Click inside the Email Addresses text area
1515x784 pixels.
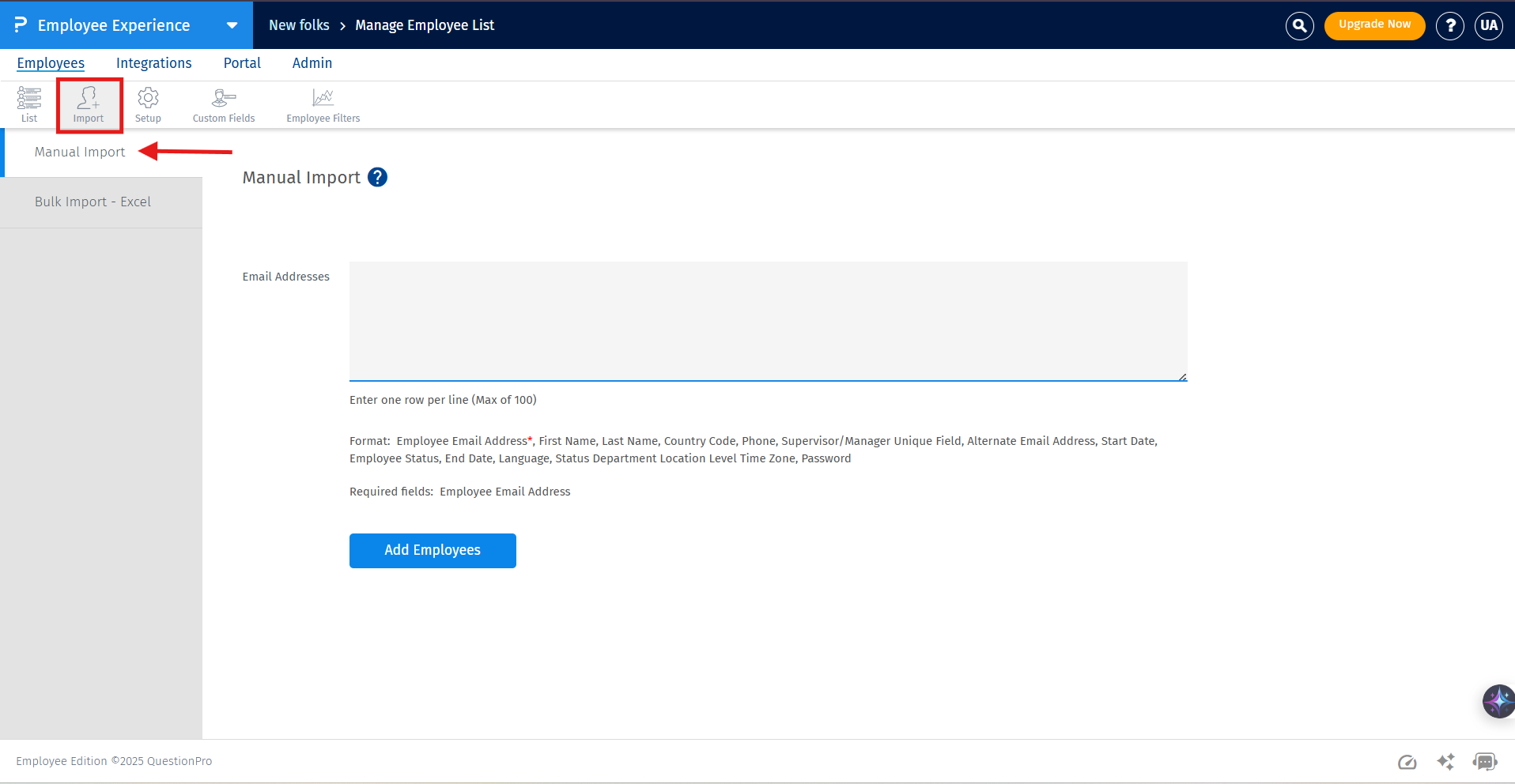[767, 321]
